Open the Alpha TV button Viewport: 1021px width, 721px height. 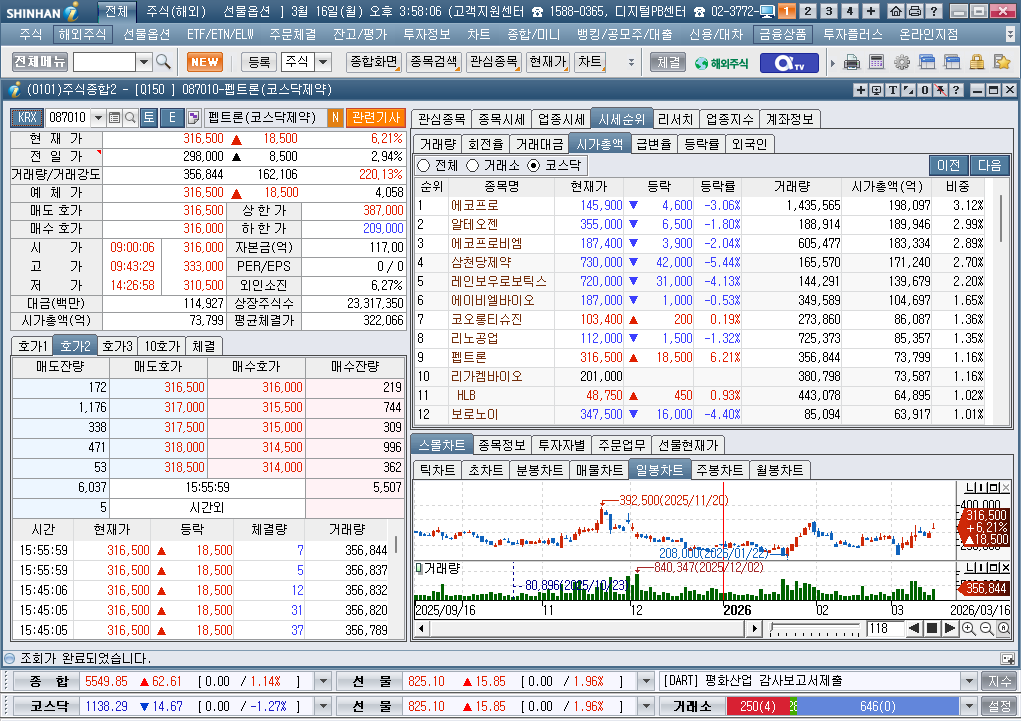point(789,63)
